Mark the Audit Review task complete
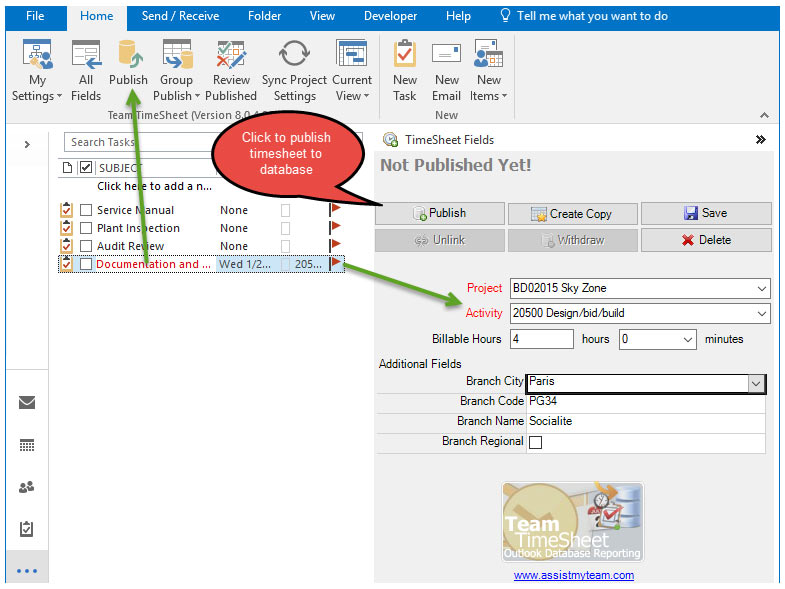 click(x=86, y=246)
